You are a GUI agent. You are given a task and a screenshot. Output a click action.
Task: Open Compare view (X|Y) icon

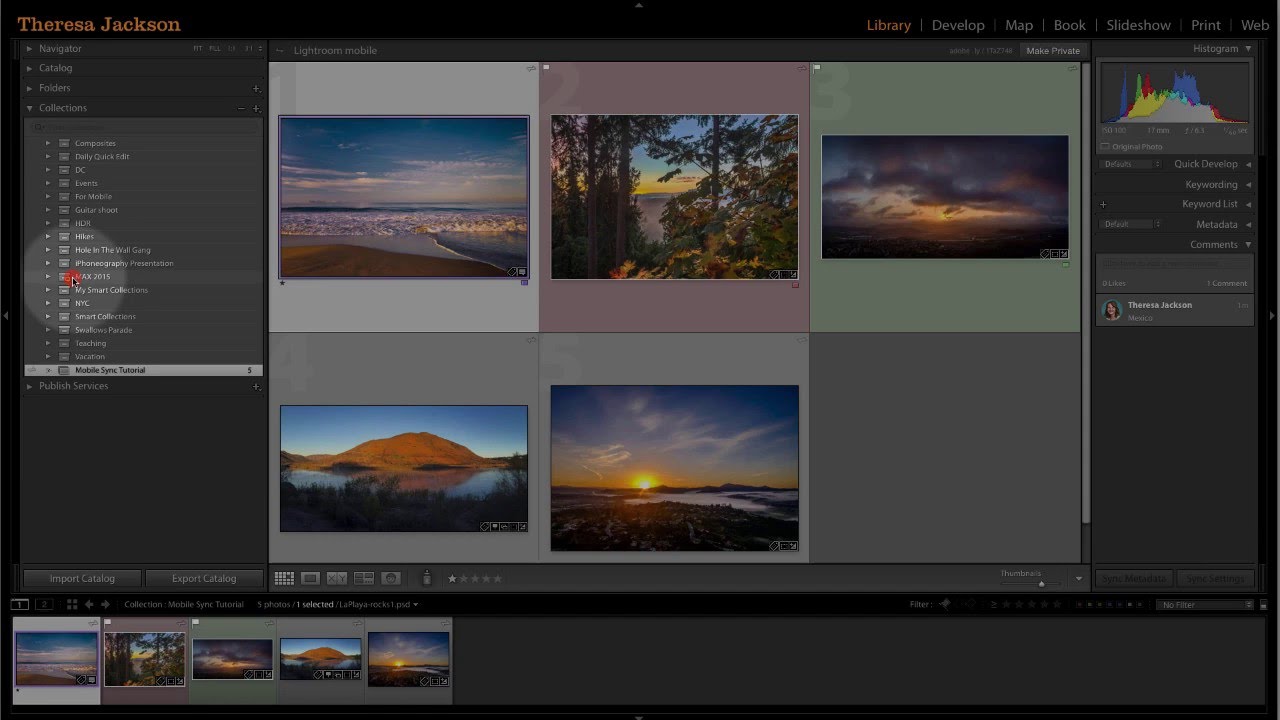click(337, 578)
